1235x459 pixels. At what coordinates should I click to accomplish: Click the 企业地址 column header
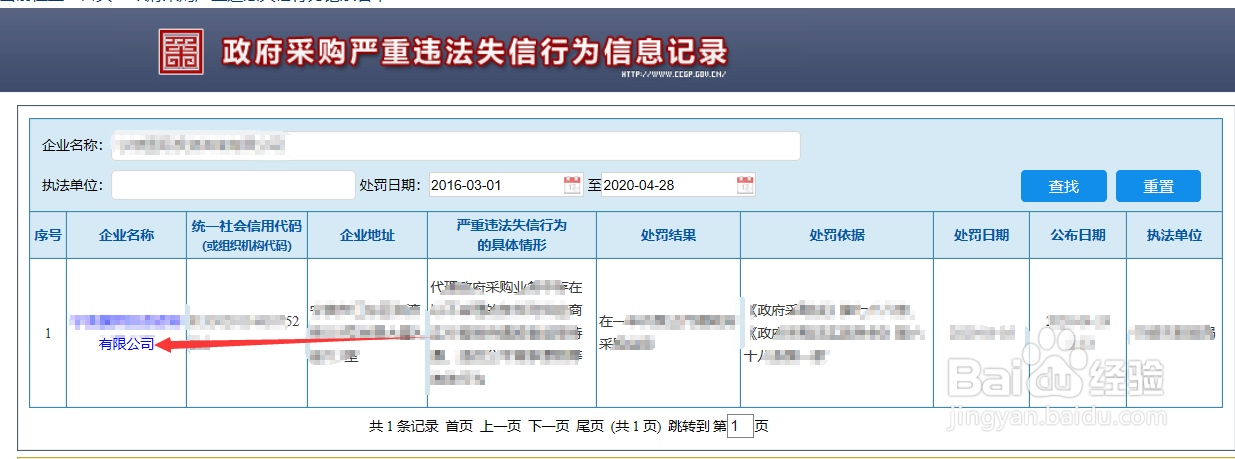(x=367, y=235)
